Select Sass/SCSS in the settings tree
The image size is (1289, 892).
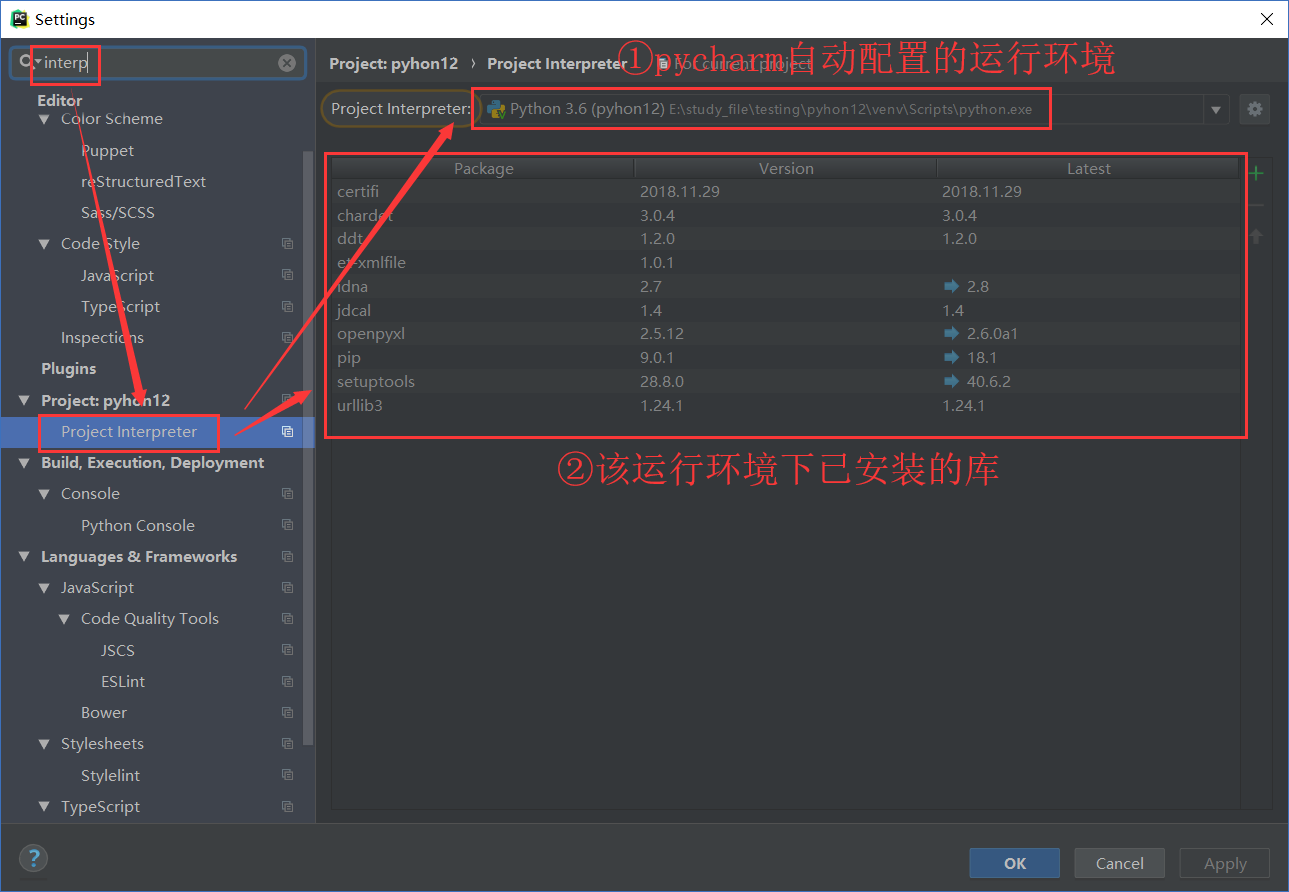click(118, 213)
